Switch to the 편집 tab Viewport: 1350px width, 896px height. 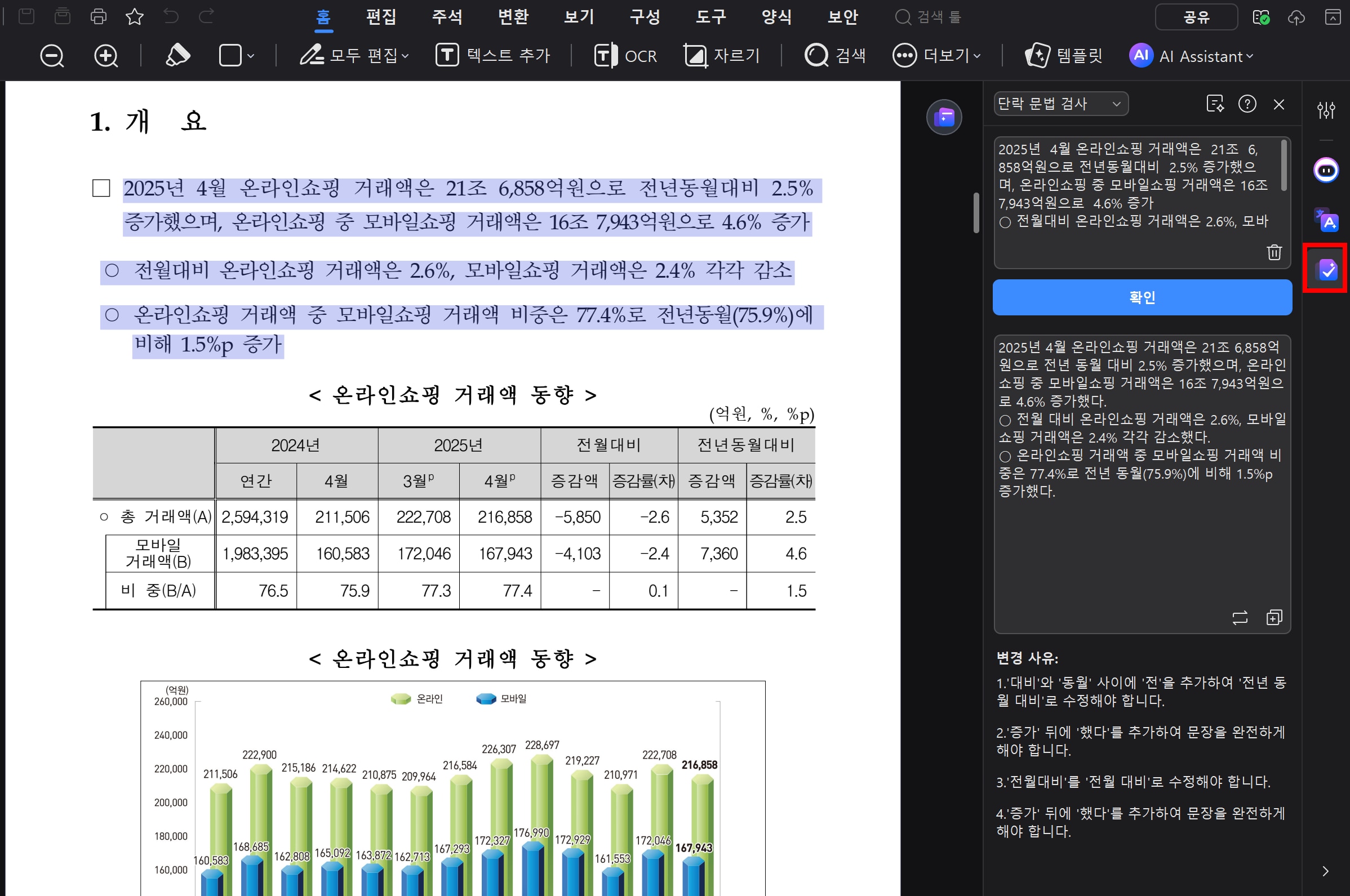(x=381, y=17)
